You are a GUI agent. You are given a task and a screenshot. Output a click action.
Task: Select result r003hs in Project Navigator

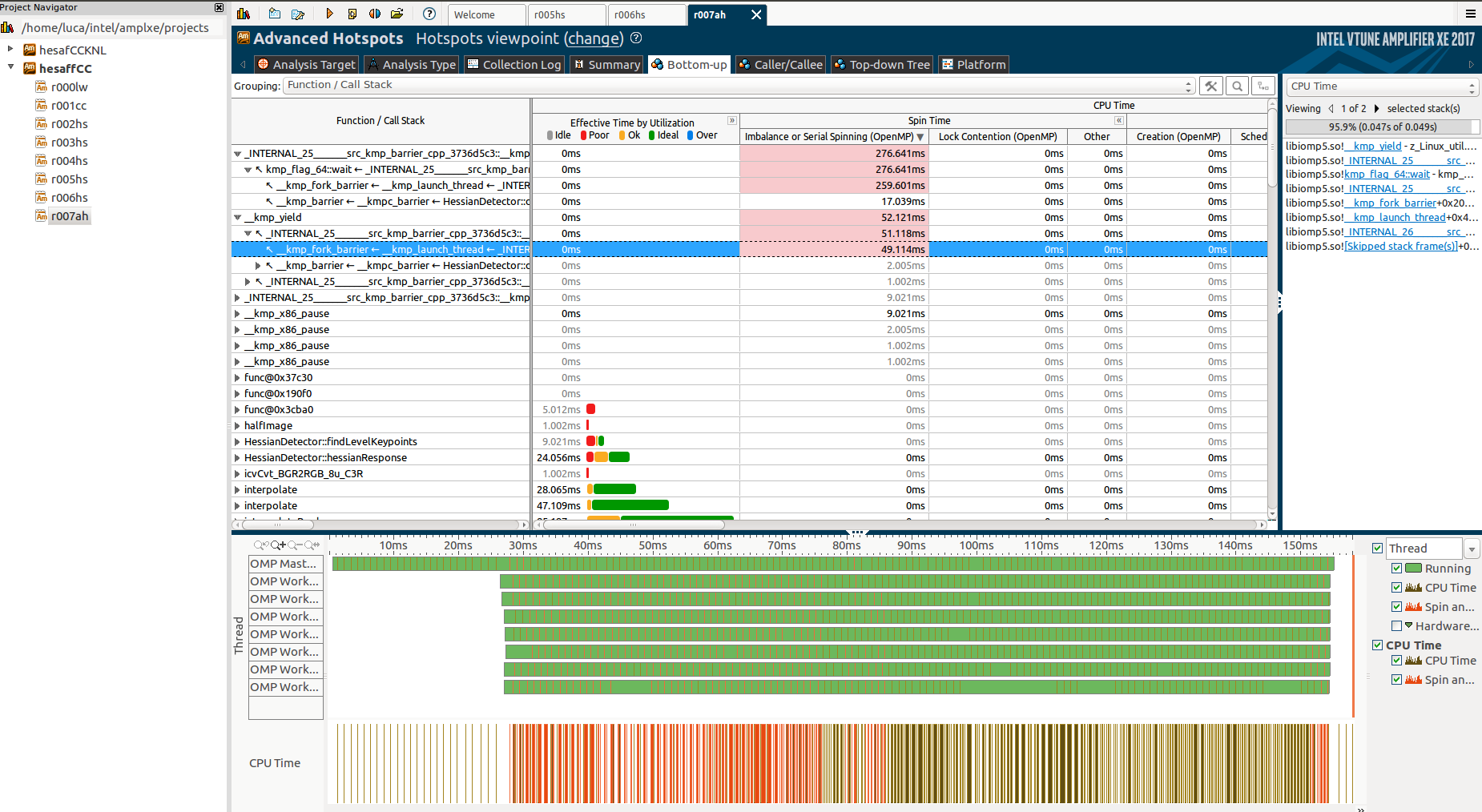[70, 143]
